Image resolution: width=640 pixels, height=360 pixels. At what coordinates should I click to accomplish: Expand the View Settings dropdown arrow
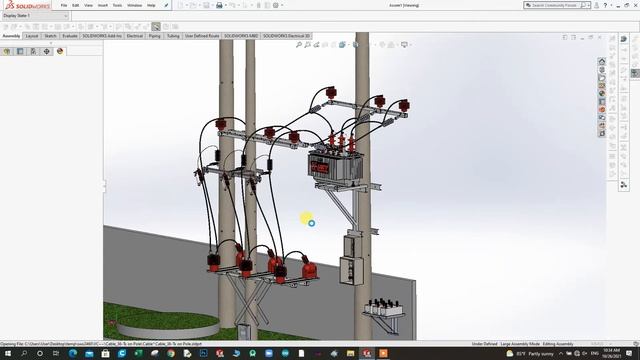point(410,44)
